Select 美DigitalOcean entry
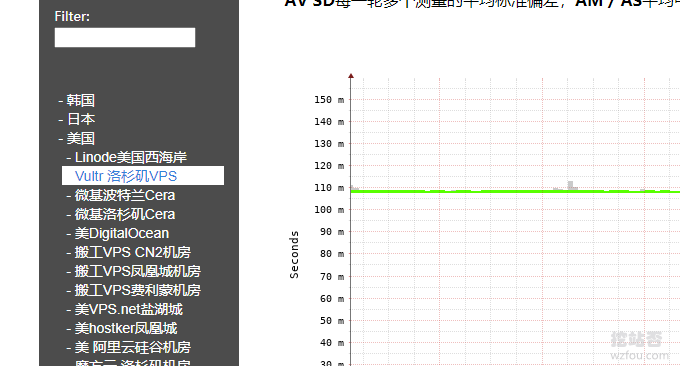The image size is (680, 366). (121, 233)
